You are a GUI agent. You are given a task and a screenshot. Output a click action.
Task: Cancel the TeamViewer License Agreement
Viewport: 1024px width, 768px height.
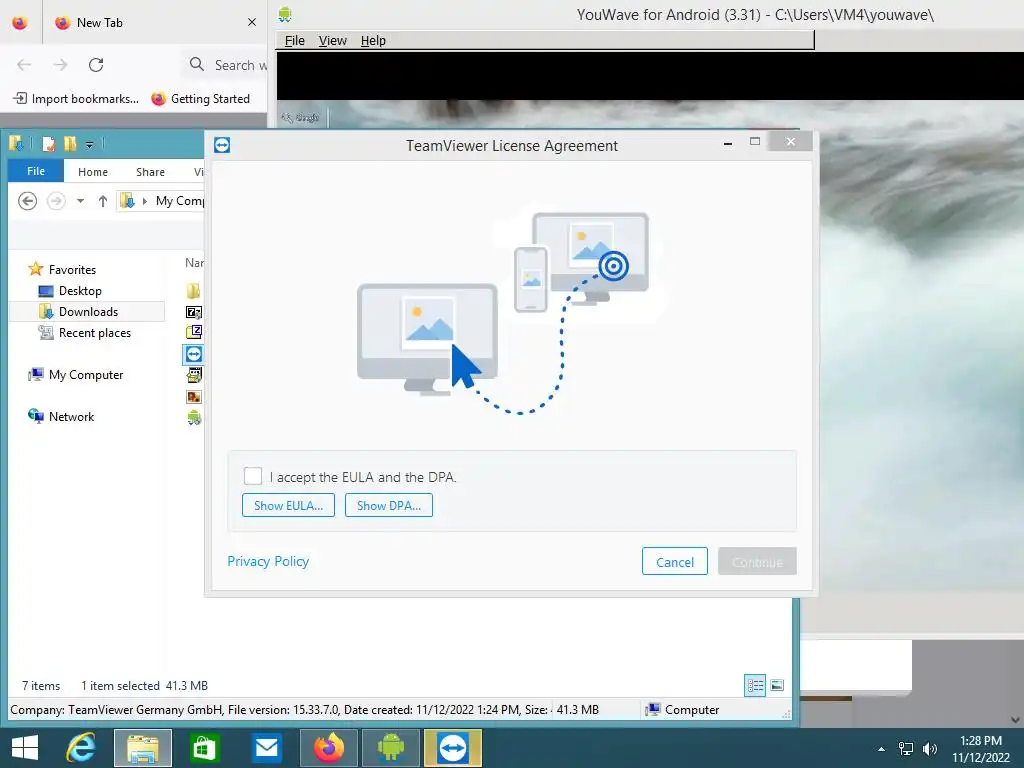point(675,562)
